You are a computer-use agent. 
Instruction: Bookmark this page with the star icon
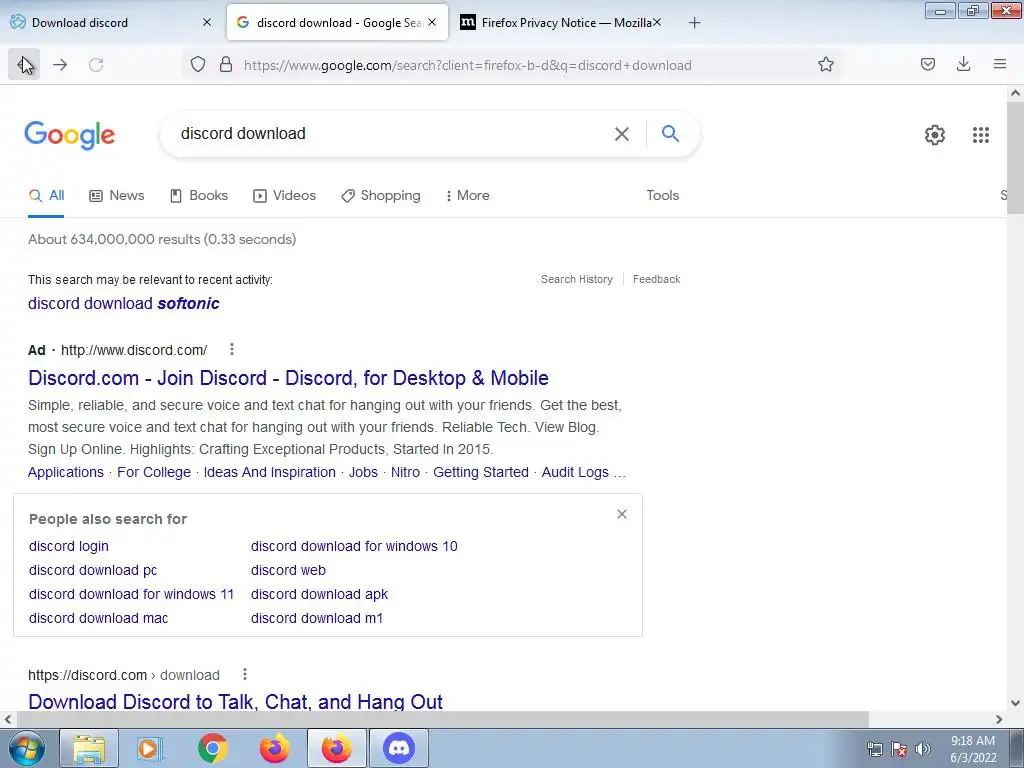[825, 64]
